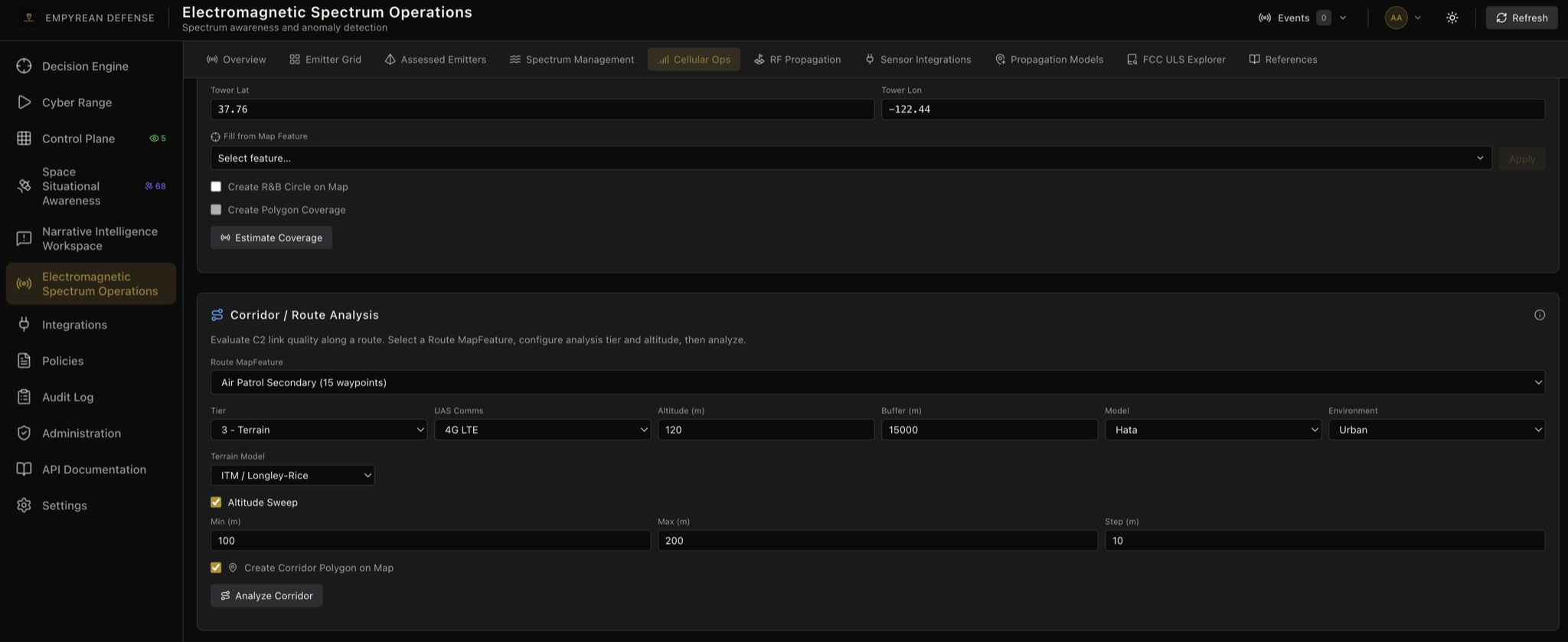Click the Policies document icon
The width and height of the screenshot is (1568, 642).
coord(24,360)
